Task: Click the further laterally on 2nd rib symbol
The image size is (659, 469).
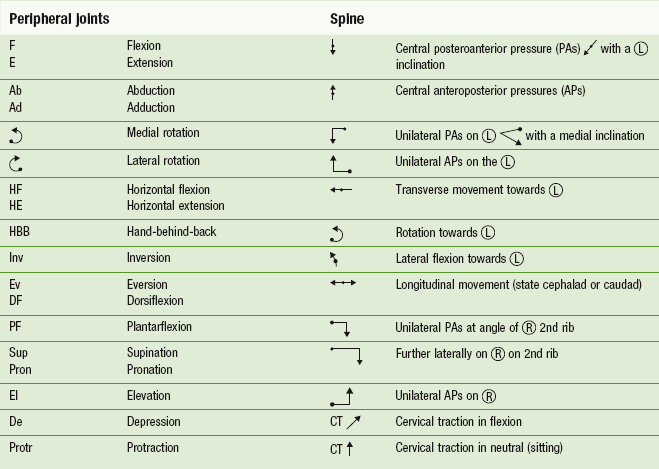Action: coord(346,356)
